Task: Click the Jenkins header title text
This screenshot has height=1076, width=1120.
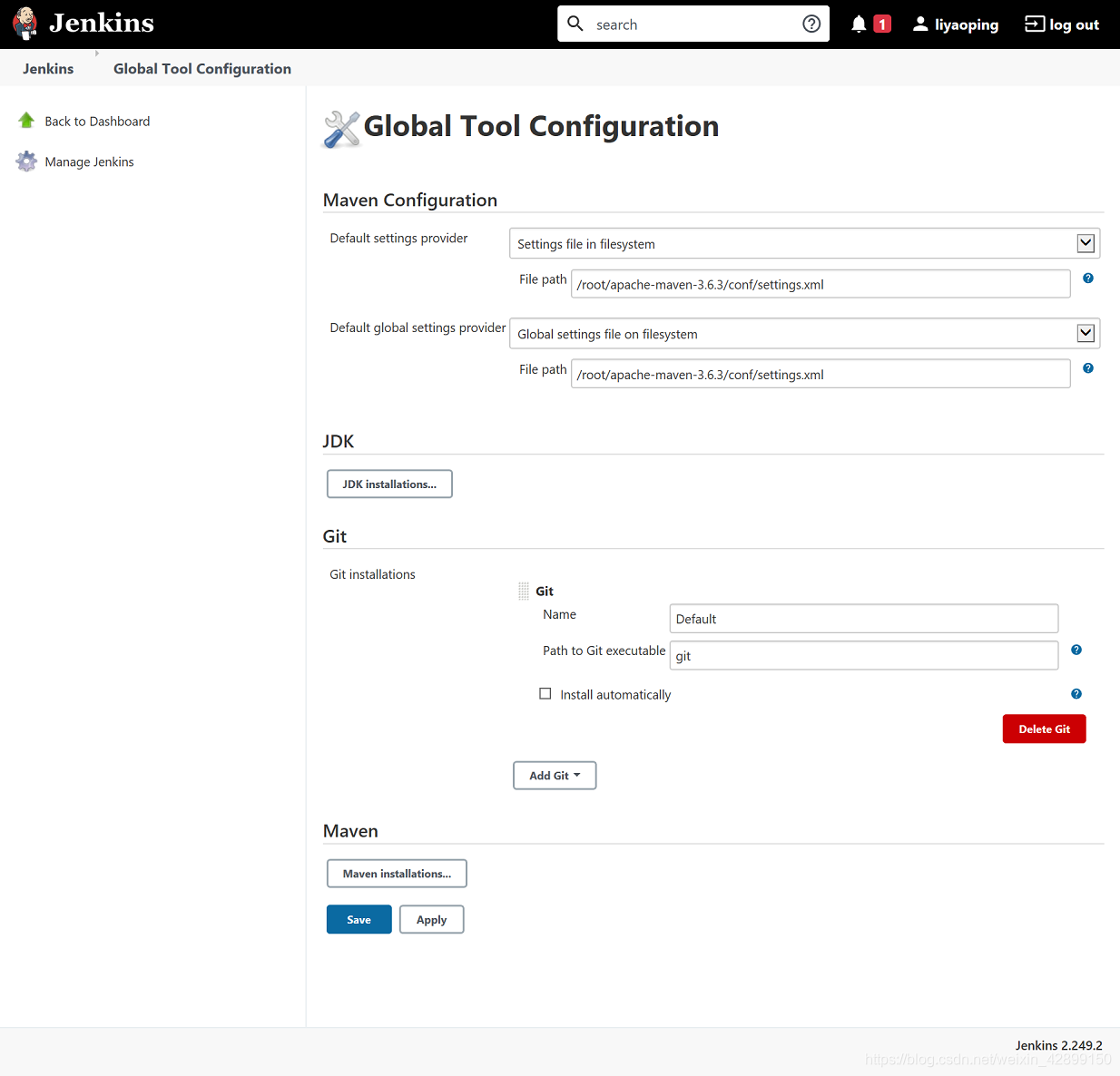Action: 102,23
